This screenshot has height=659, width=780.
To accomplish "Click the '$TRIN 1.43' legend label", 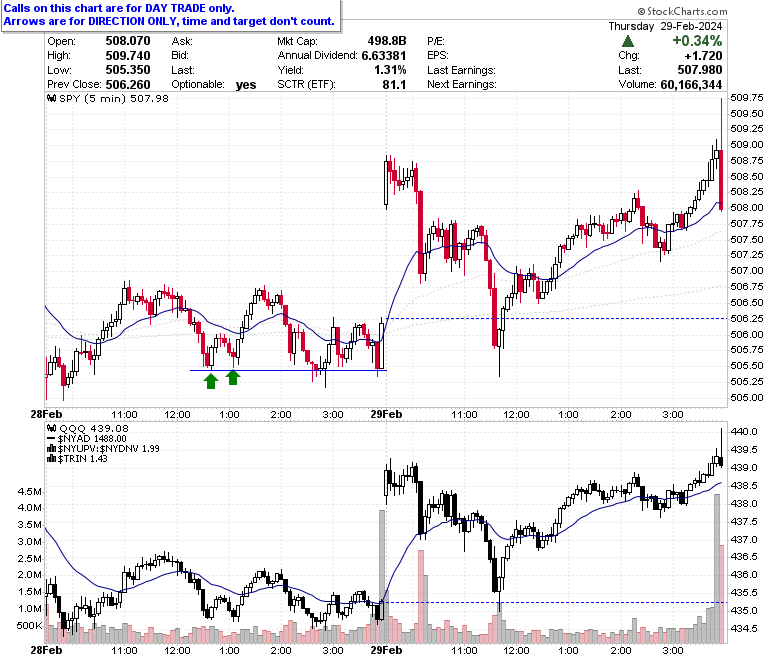I will [x=83, y=459].
